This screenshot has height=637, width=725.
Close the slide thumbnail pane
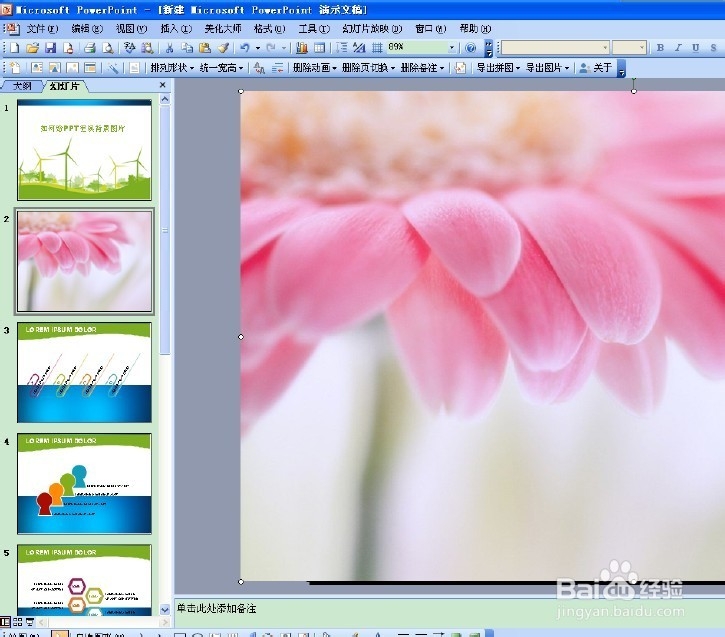(162, 85)
